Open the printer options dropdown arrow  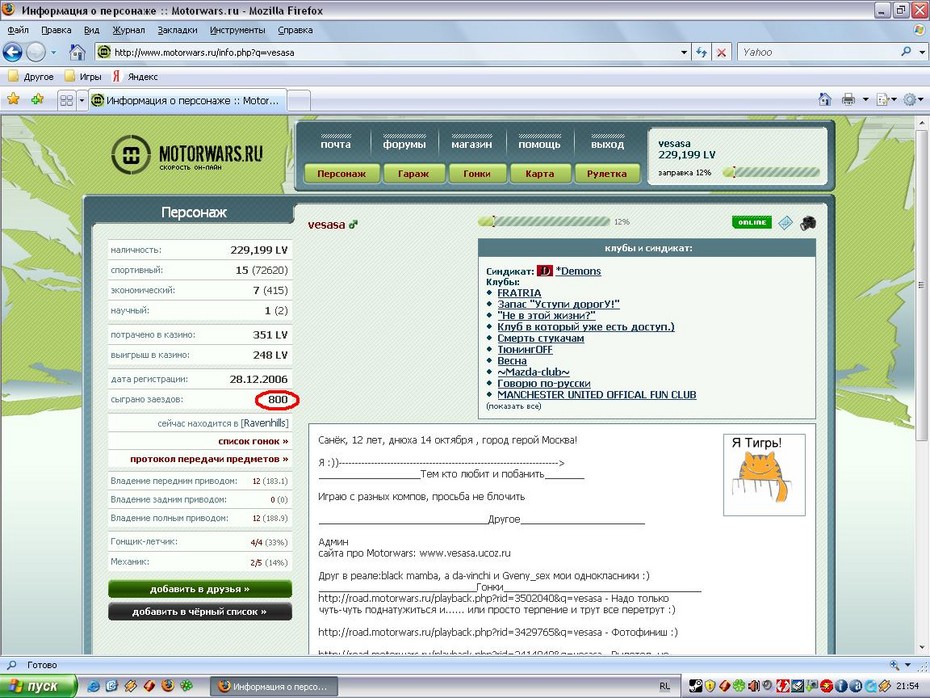(865, 100)
